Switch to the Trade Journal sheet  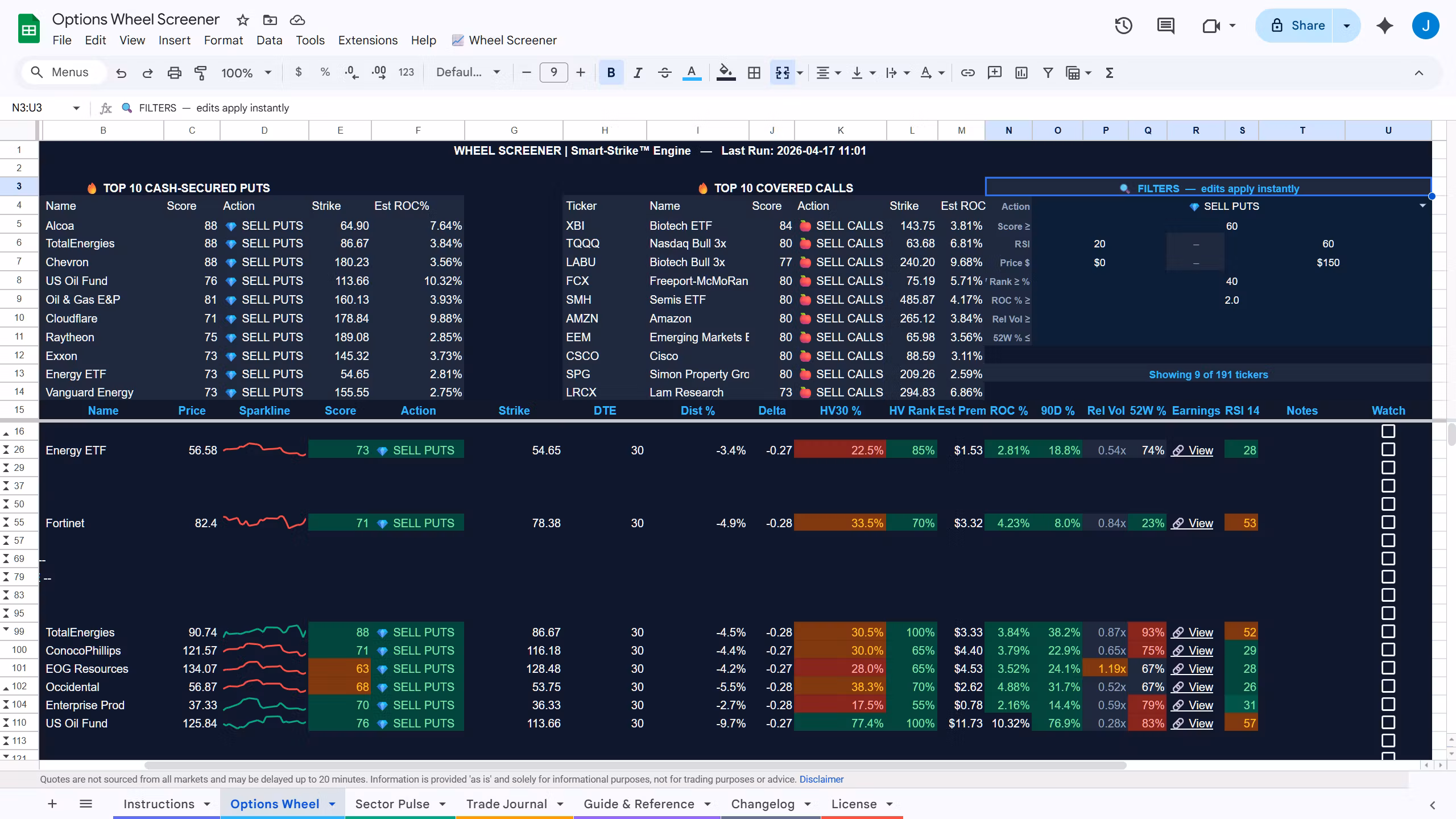[507, 804]
